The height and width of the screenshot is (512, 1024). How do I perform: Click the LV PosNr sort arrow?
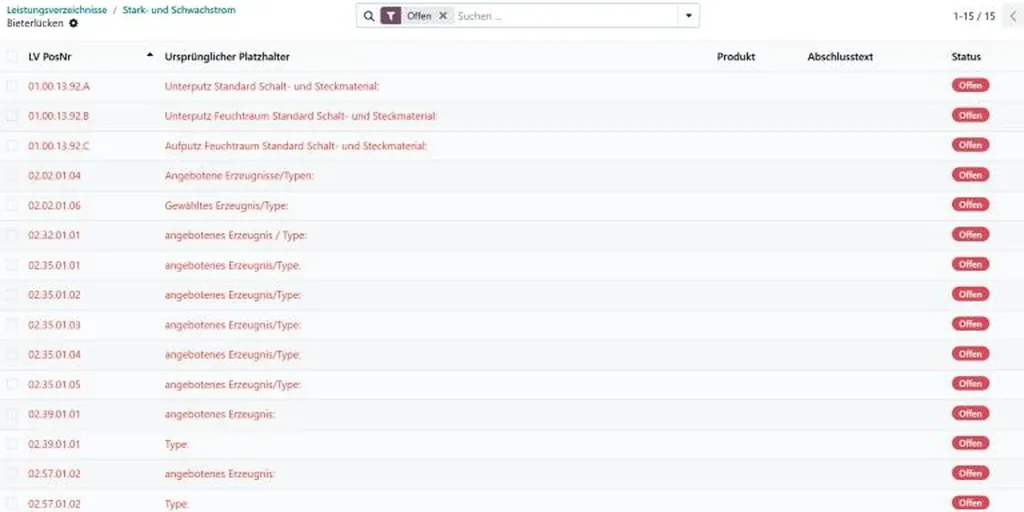click(150, 56)
